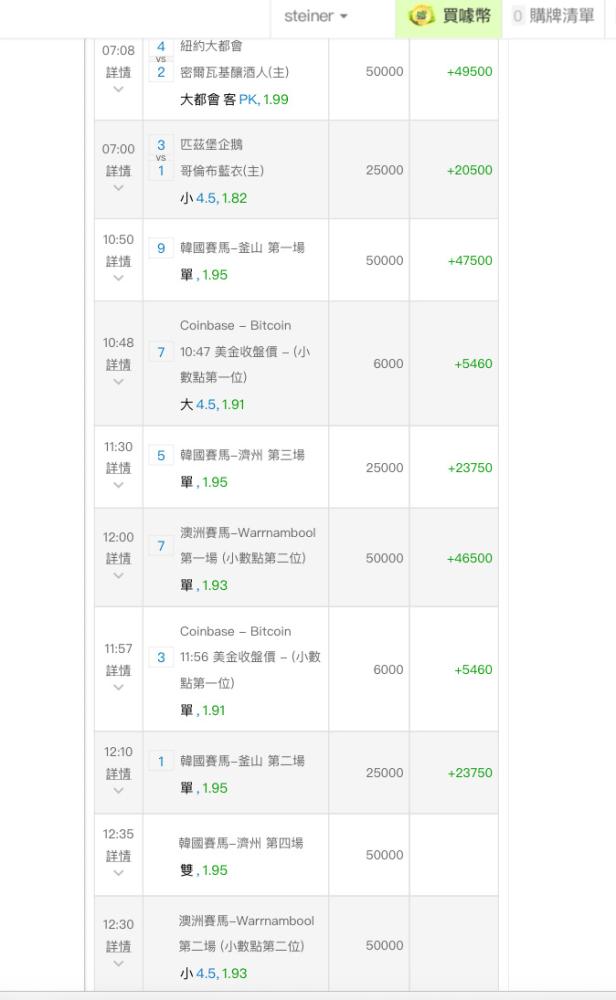
Task: Click the coin icon beside 買噓幣
Action: pos(421,16)
